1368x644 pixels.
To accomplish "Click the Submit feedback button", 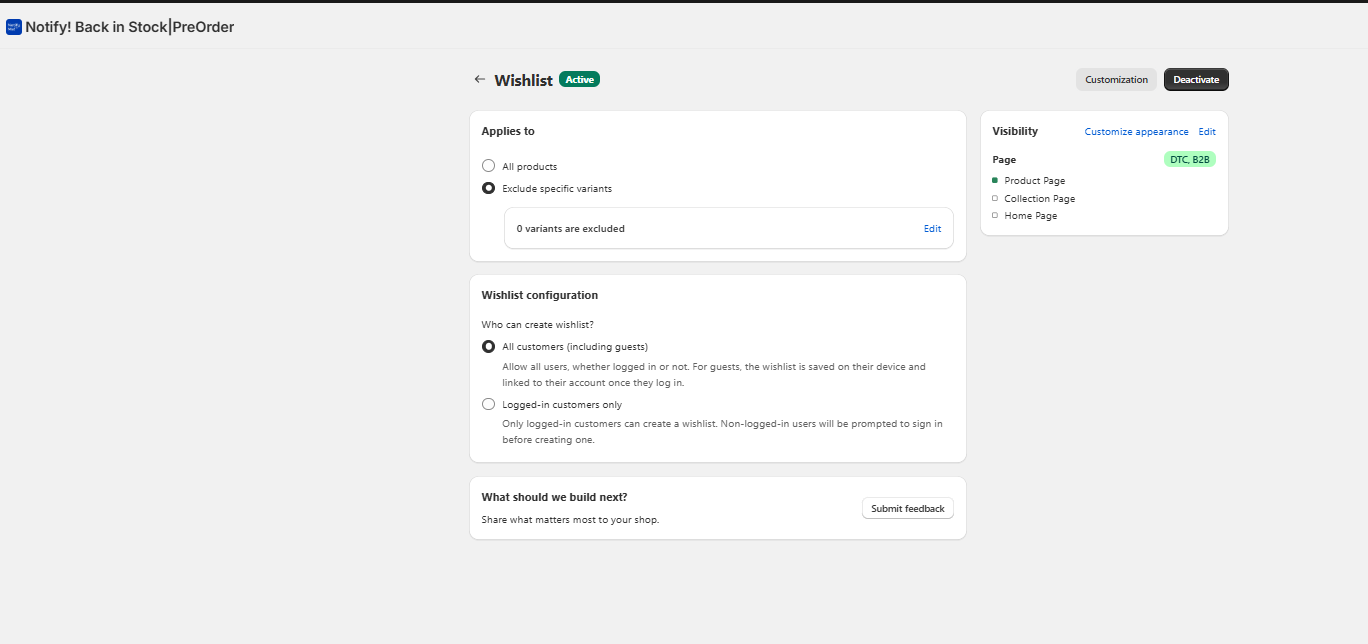I will [x=907, y=508].
